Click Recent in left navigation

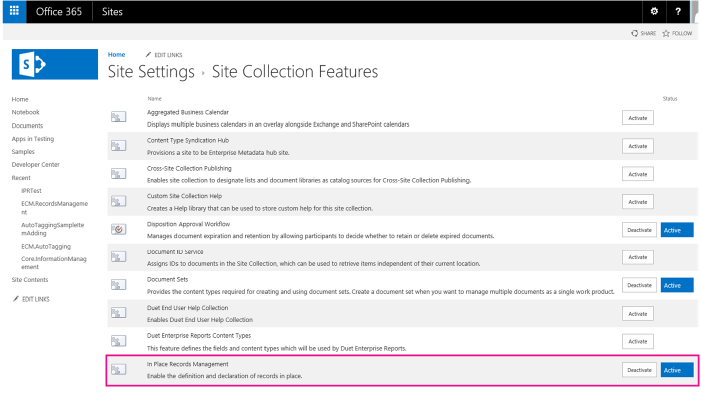pos(21,178)
